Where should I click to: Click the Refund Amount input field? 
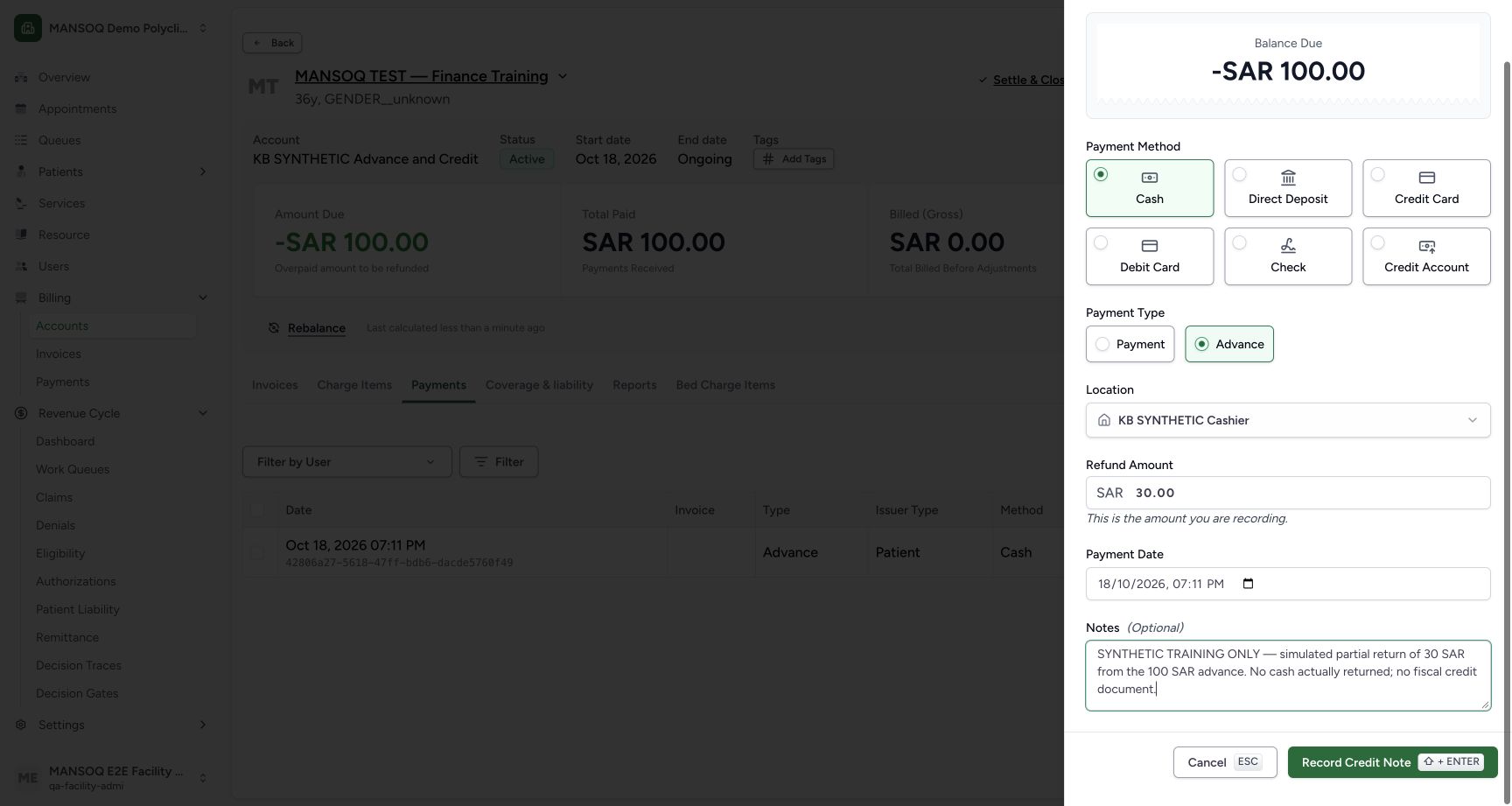click(1288, 493)
